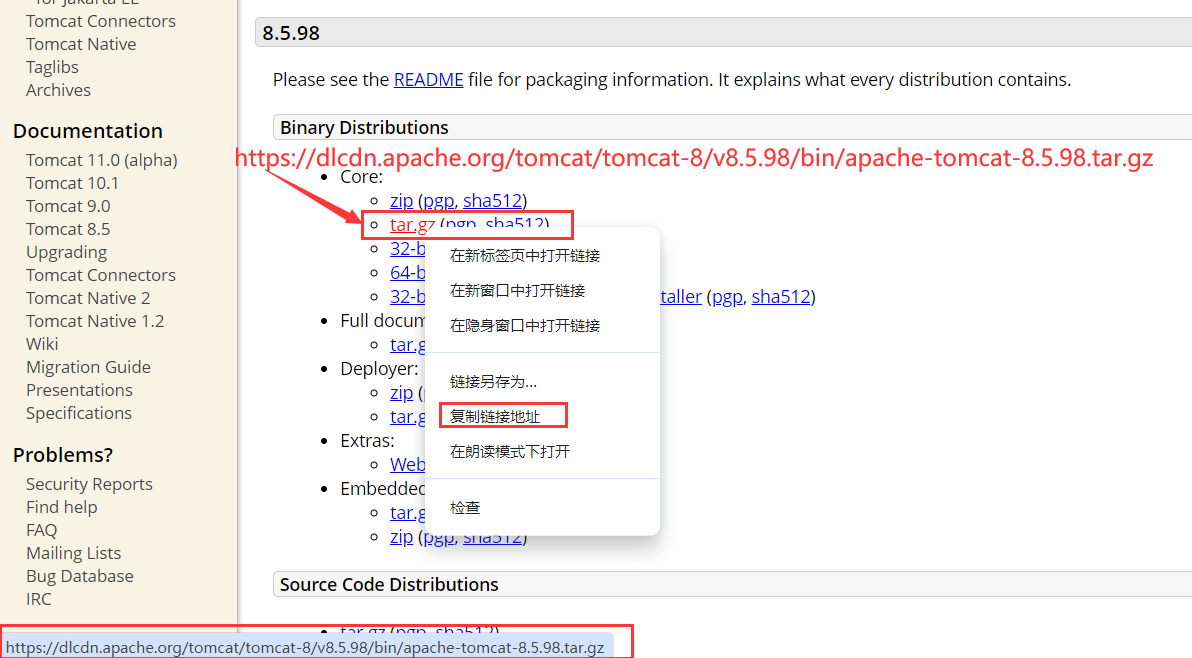The width and height of the screenshot is (1192, 658).
Task: Open Tomcat 8.5 documentation
Action: coord(68,229)
